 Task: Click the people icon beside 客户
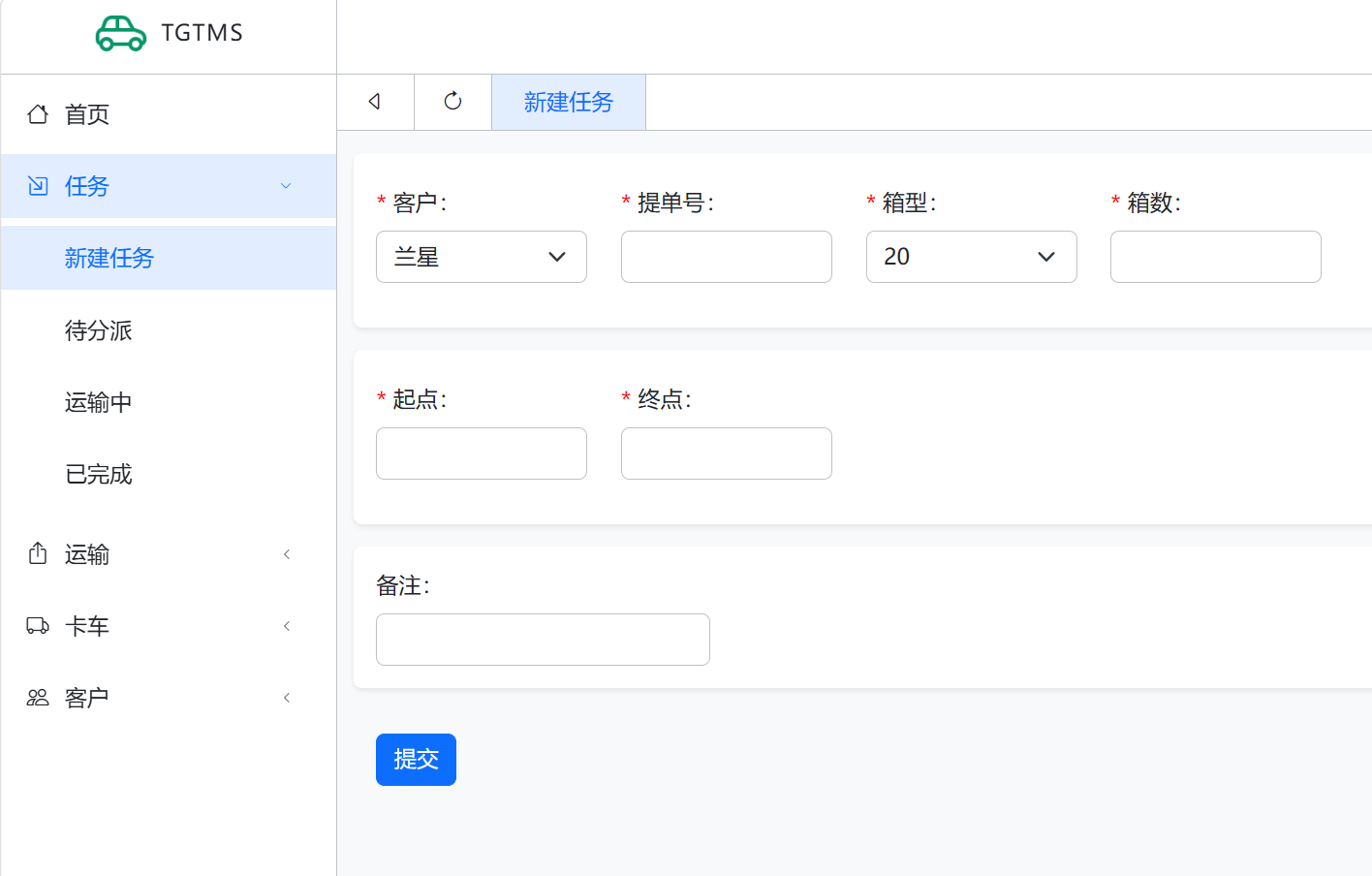point(38,698)
